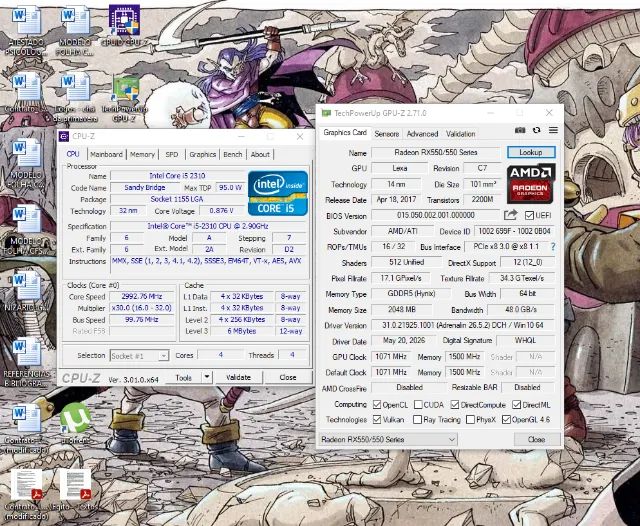Screen dimensions: 640x526
Task: Toggle the PhysX checkbox
Action: pyautogui.click(x=470, y=419)
